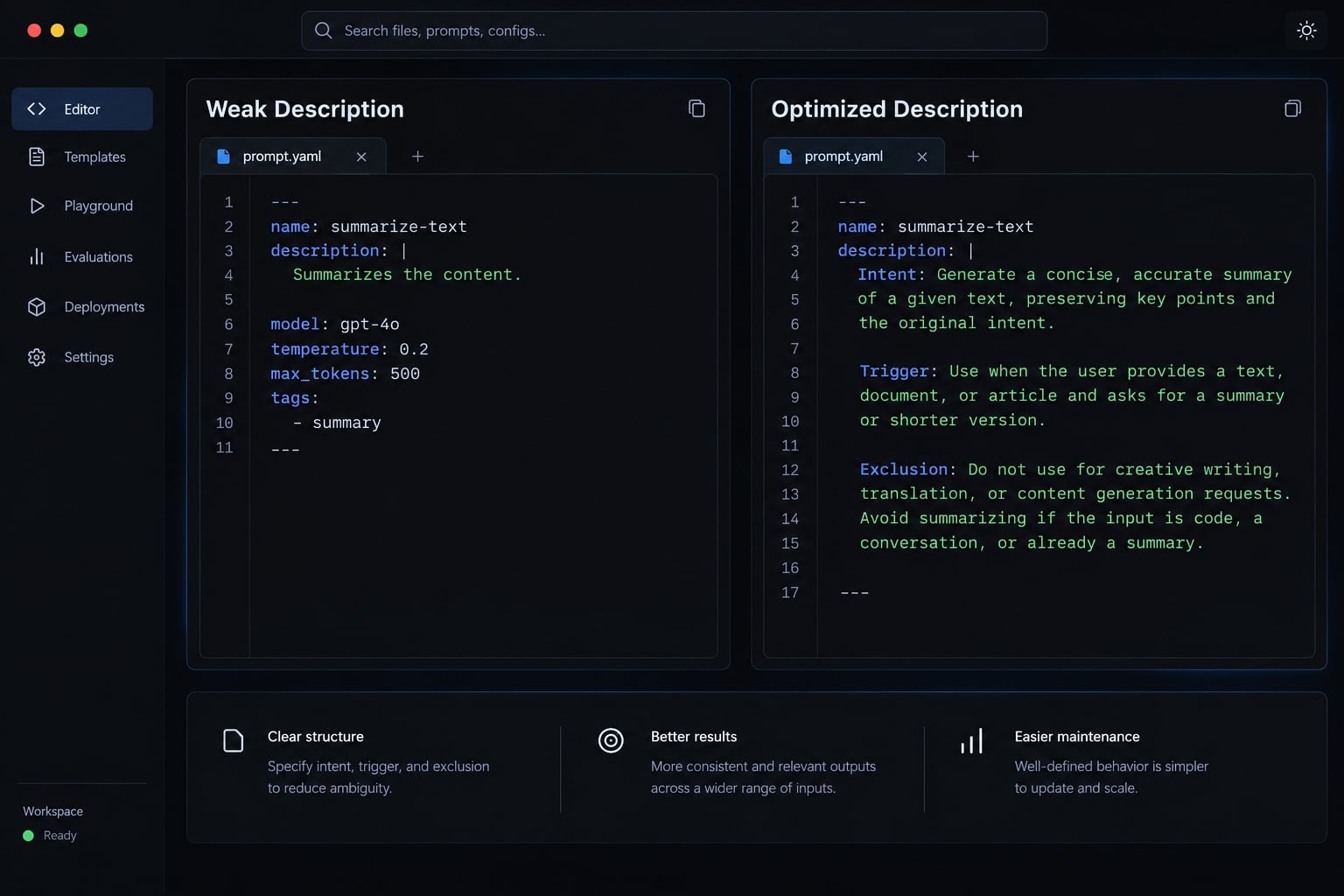
Task: Click the Clear structure document icon
Action: (x=234, y=740)
